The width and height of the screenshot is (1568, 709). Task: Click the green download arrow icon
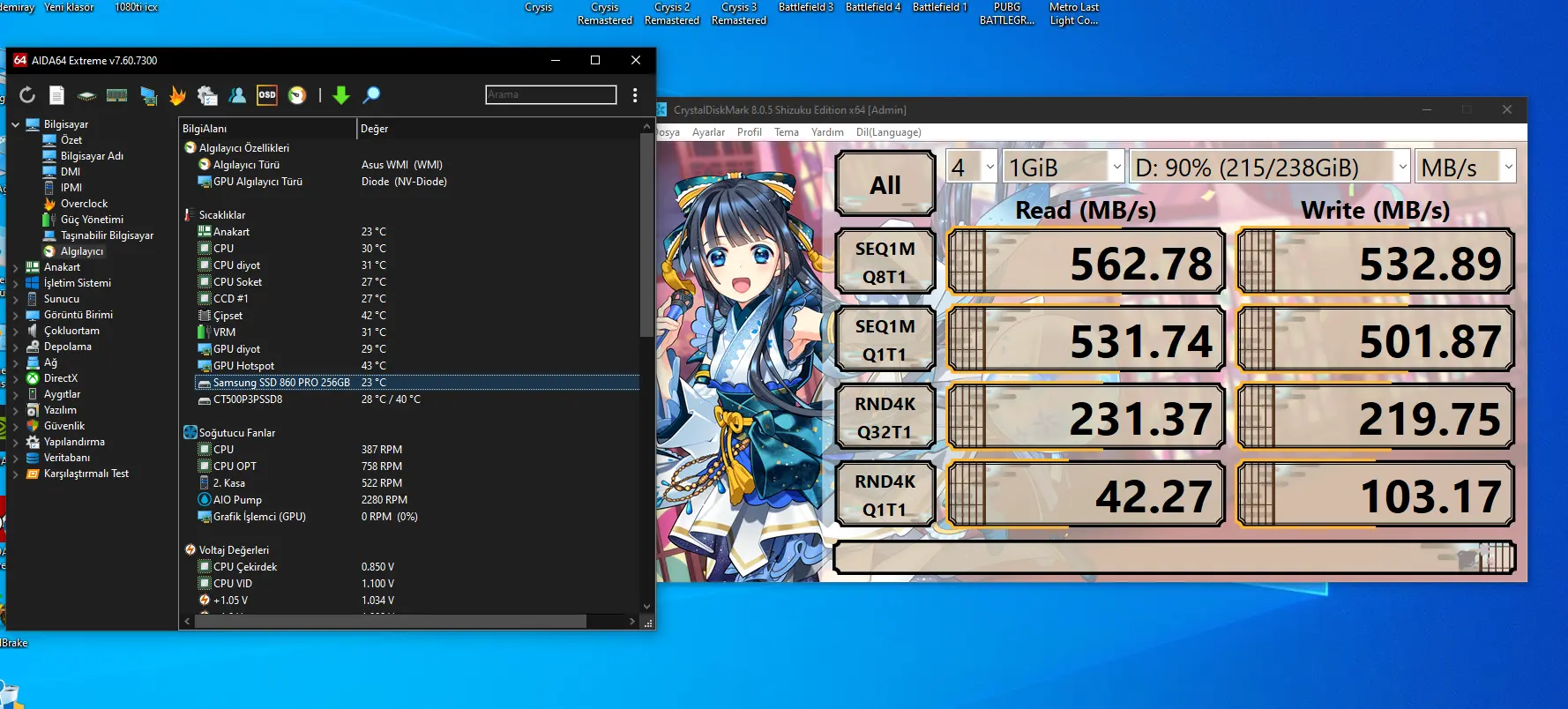coord(341,95)
